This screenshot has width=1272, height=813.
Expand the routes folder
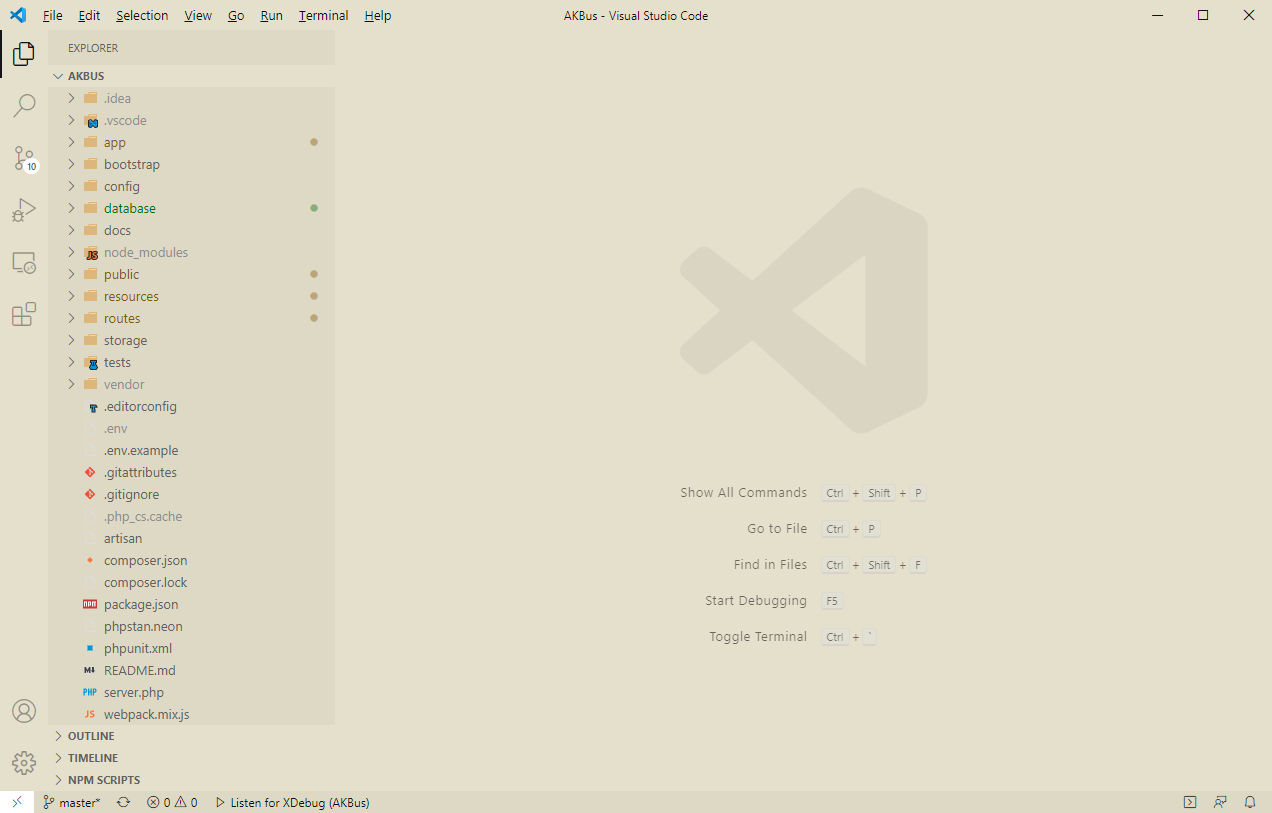click(x=192, y=318)
